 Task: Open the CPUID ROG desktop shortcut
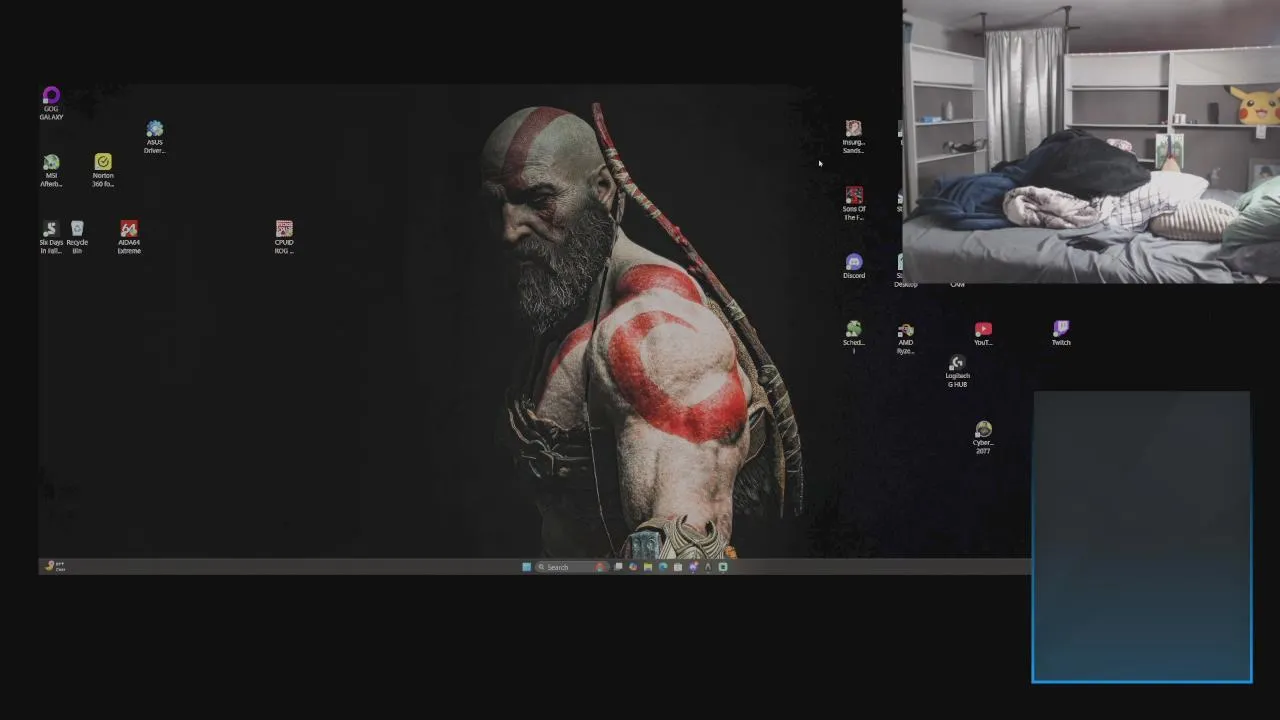(x=284, y=238)
